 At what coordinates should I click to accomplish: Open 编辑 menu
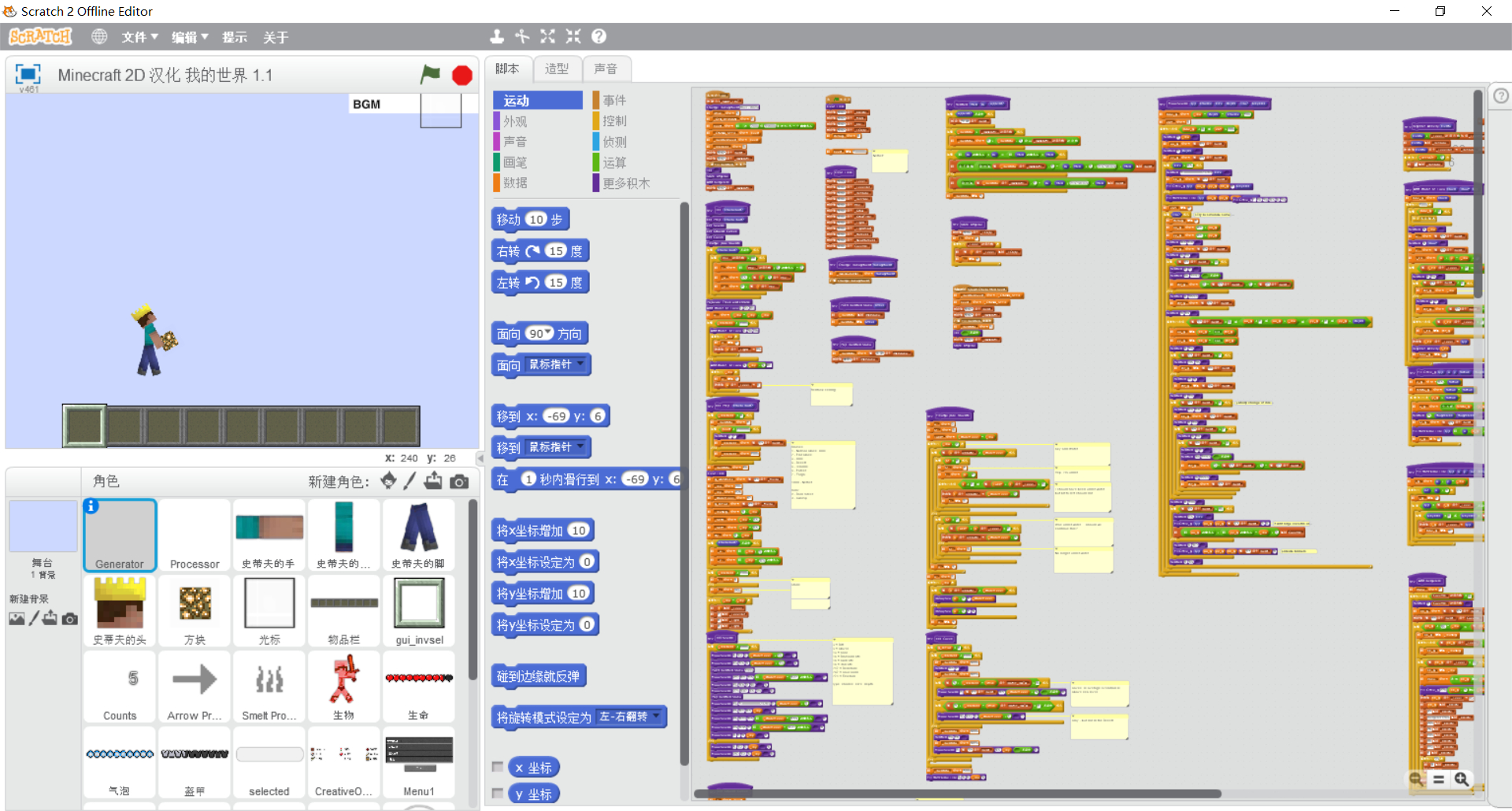point(190,37)
